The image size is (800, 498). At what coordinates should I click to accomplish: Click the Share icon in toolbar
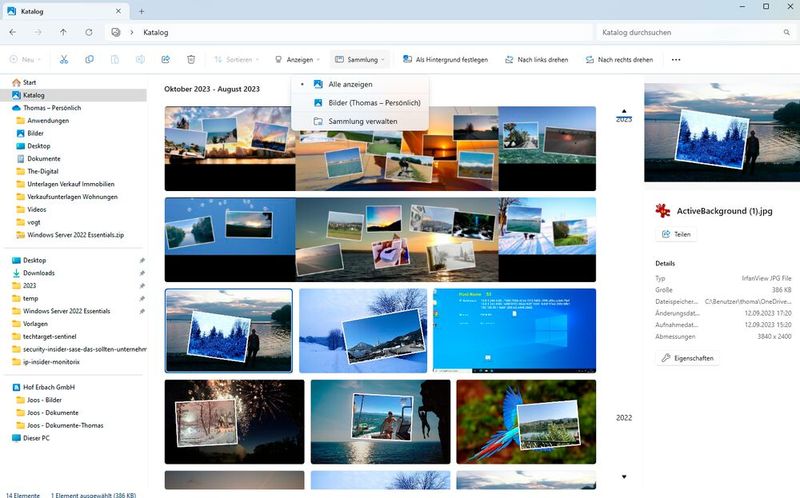coord(165,60)
